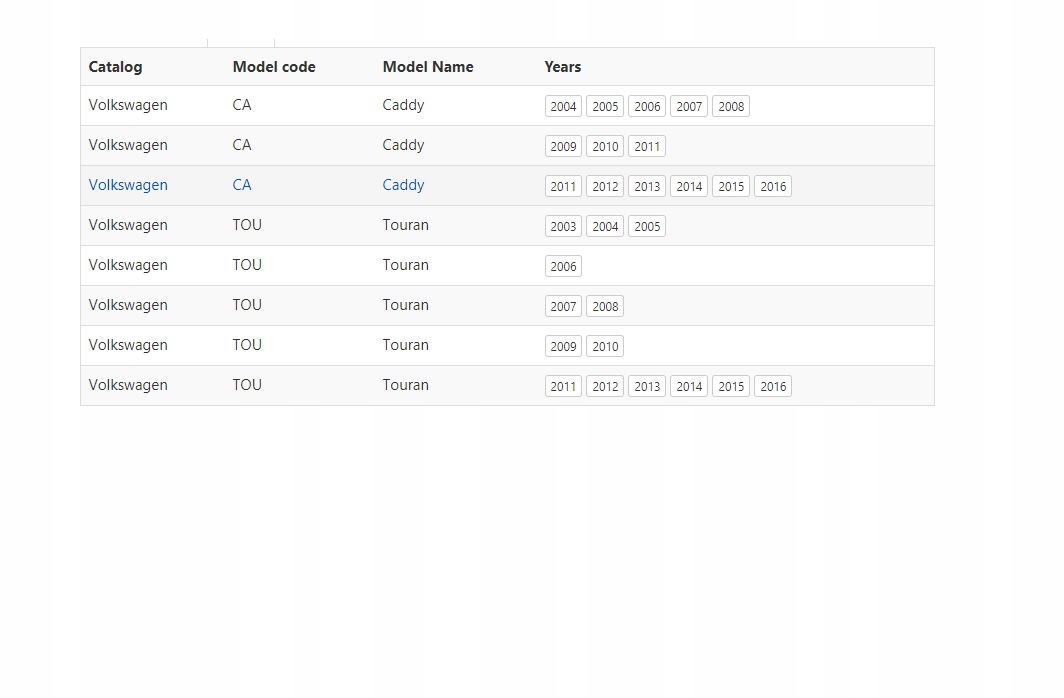1064x698 pixels.
Task: Click the Model code column header
Action: [274, 67]
